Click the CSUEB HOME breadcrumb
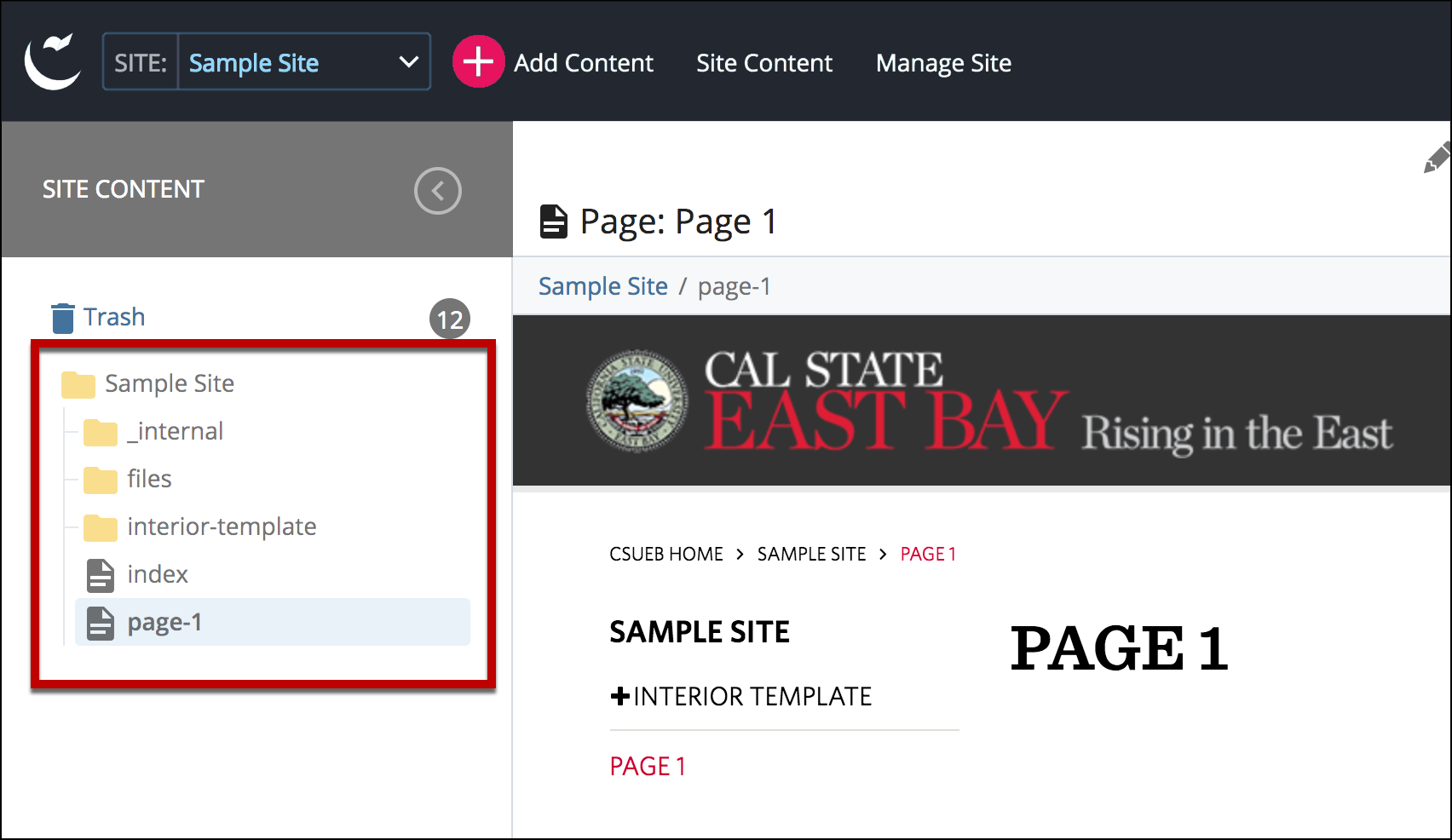 pos(665,554)
